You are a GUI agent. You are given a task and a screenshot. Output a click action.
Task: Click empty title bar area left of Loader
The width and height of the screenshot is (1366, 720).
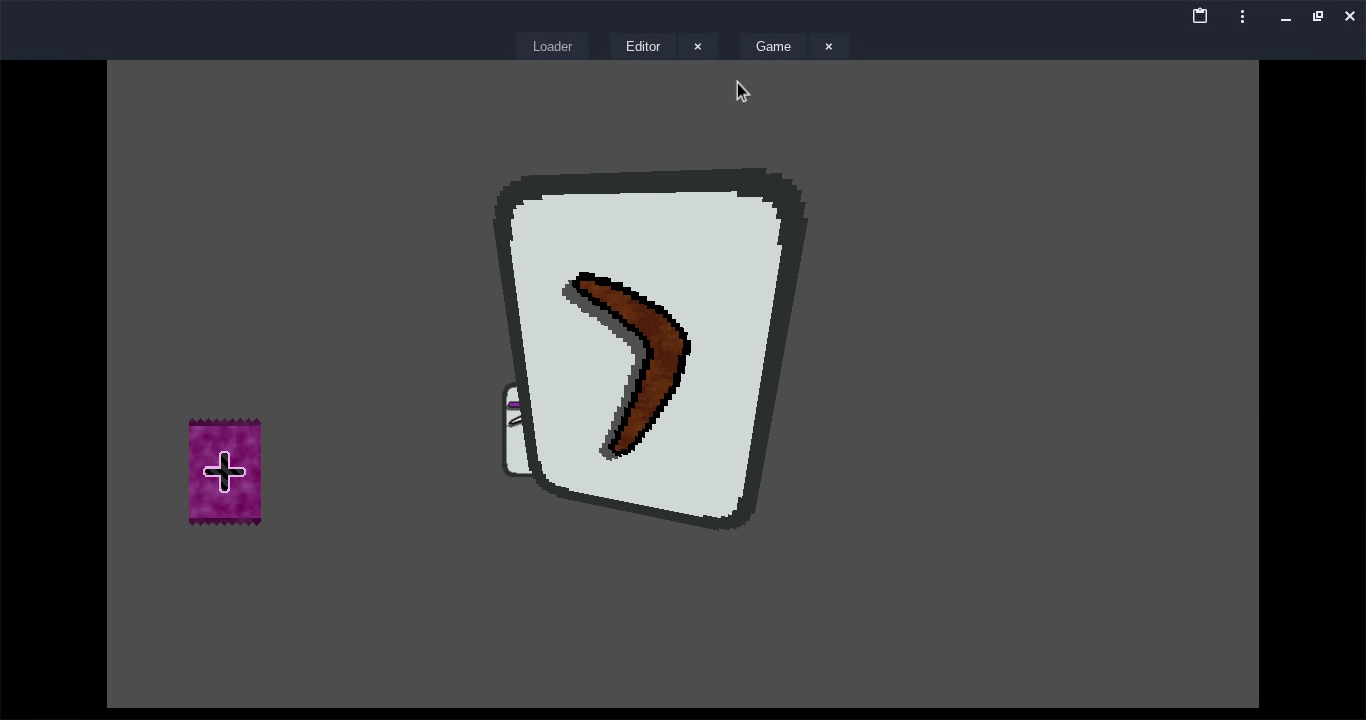(x=250, y=30)
